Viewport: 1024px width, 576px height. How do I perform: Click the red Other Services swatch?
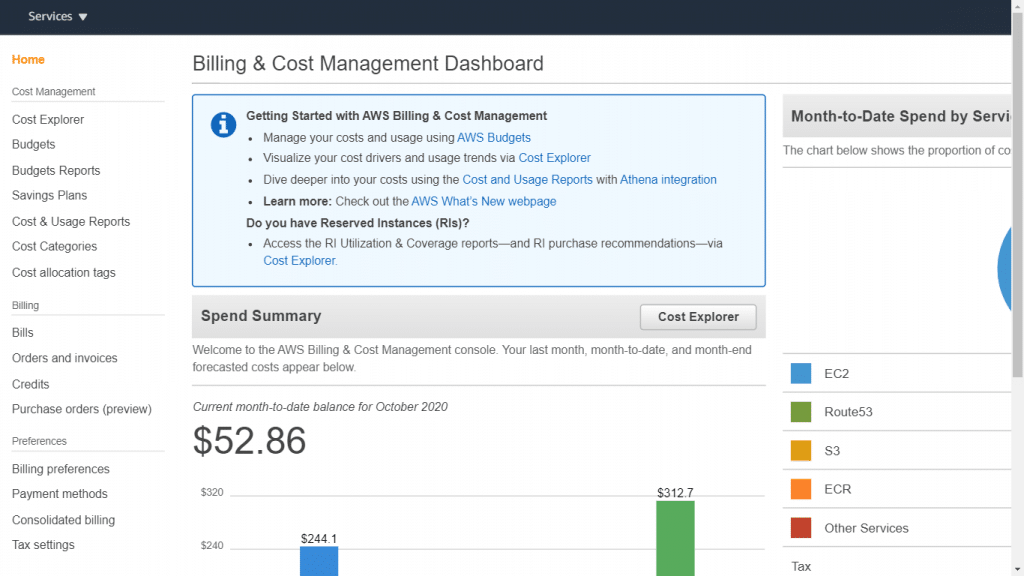(801, 528)
